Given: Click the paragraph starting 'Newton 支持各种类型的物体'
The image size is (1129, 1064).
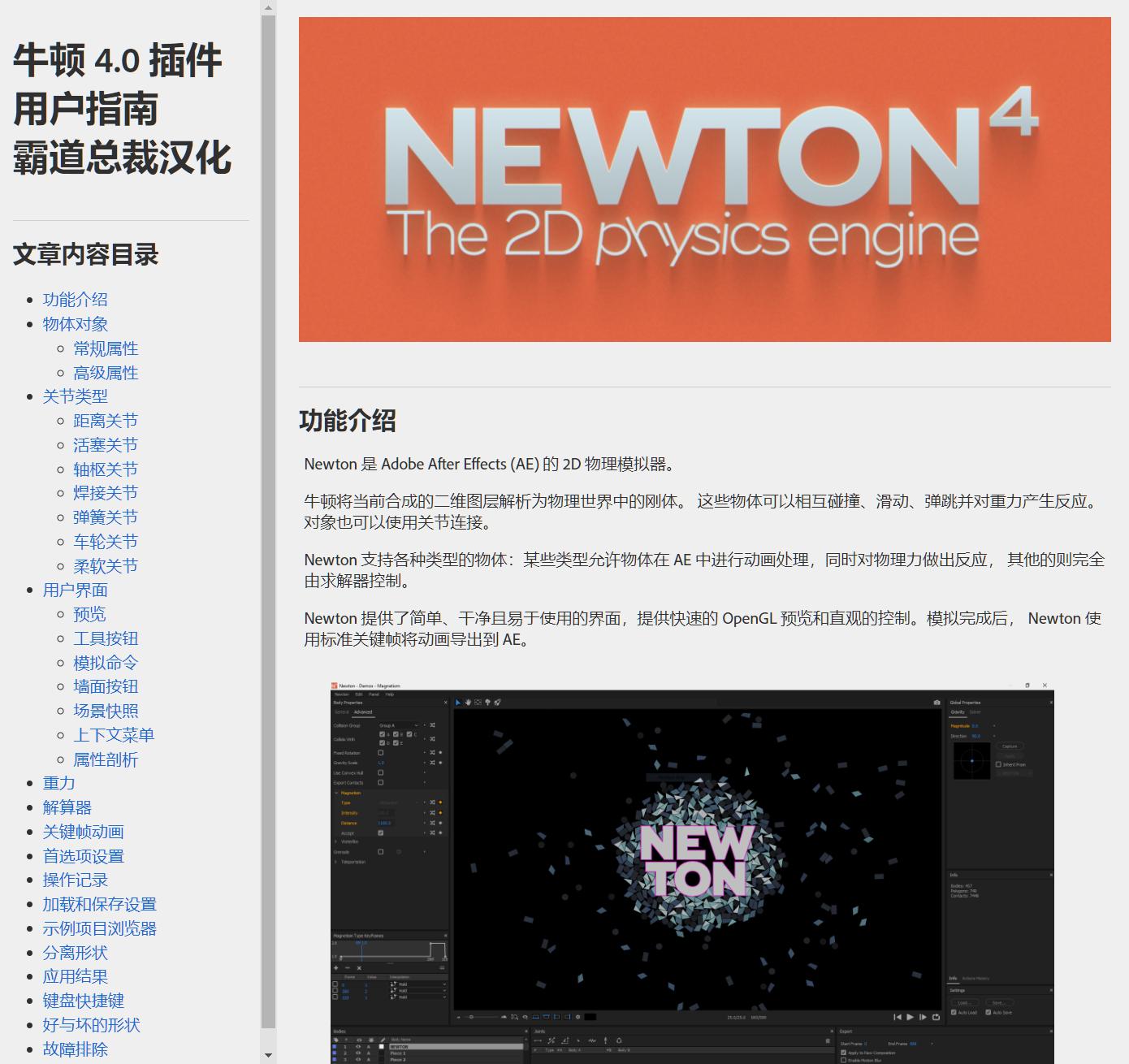Looking at the screenshot, I should 703,570.
